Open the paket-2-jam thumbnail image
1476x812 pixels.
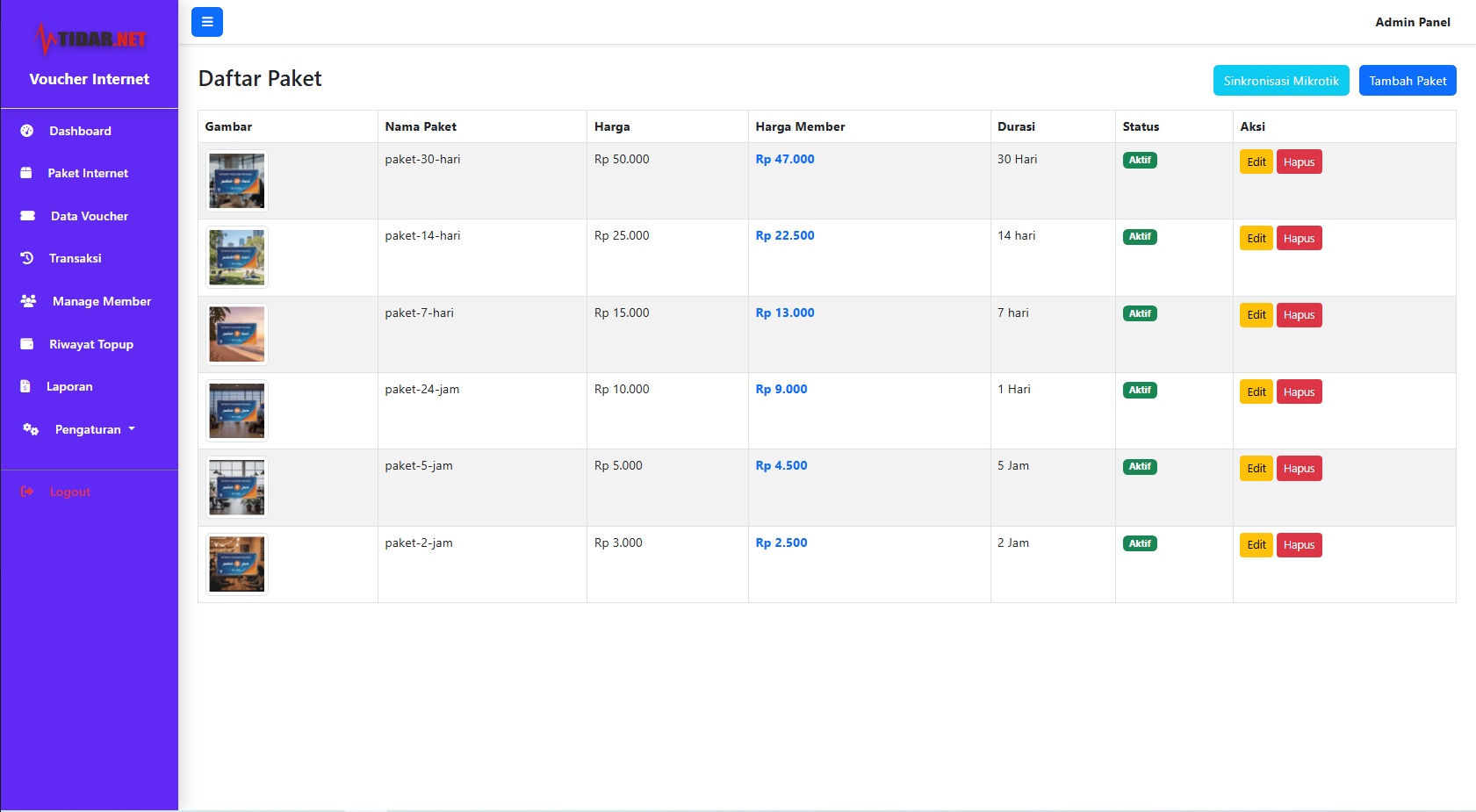[237, 564]
